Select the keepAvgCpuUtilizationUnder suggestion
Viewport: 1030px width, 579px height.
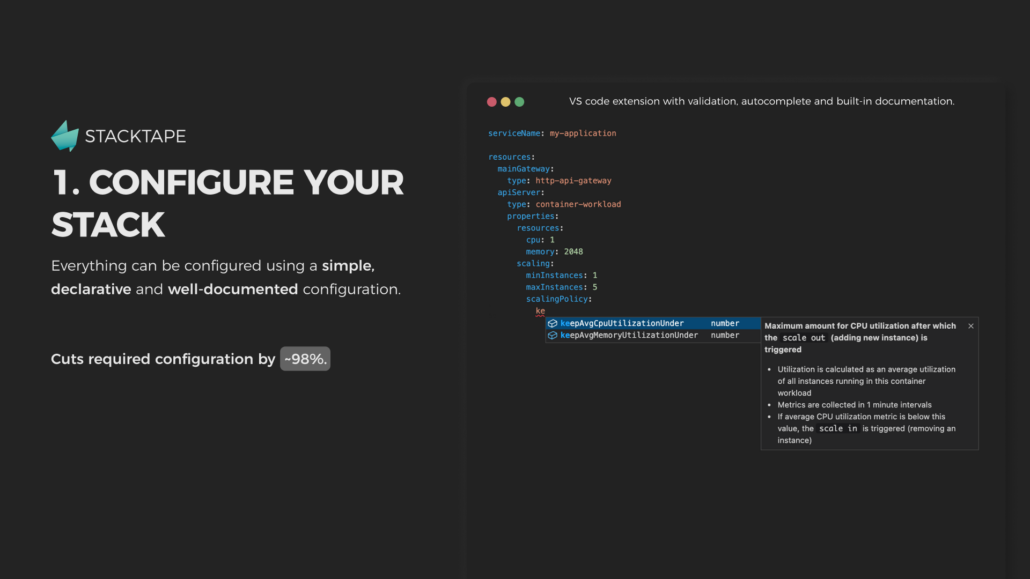[625, 323]
